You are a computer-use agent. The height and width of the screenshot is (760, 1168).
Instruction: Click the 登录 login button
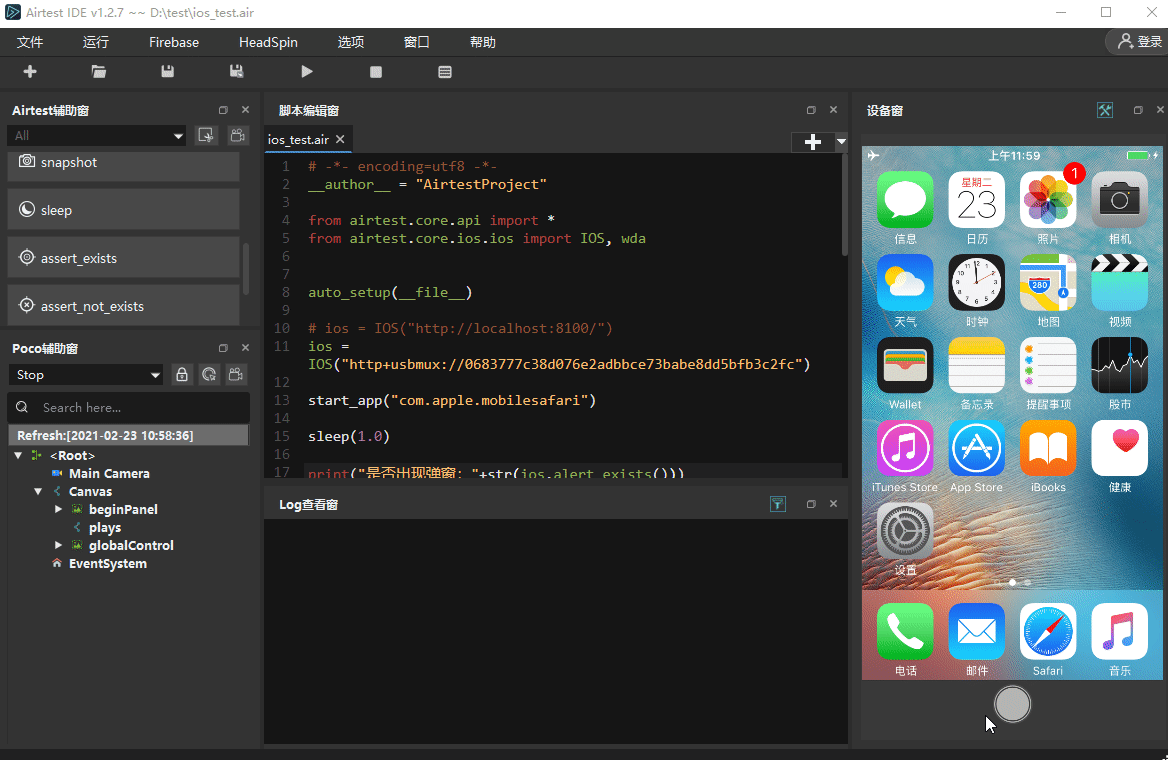pyautogui.click(x=1140, y=42)
